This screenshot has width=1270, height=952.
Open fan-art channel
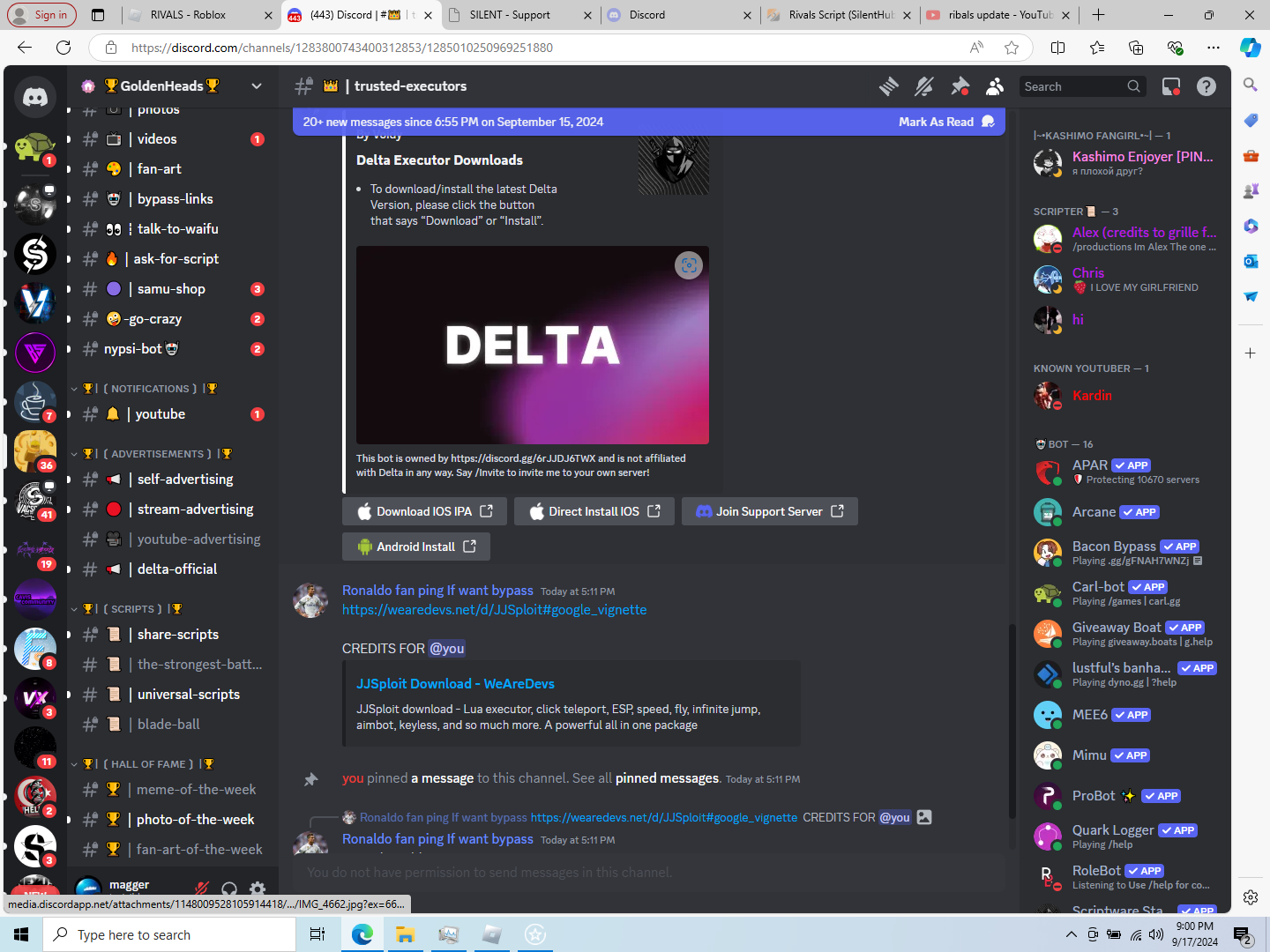tap(172, 169)
